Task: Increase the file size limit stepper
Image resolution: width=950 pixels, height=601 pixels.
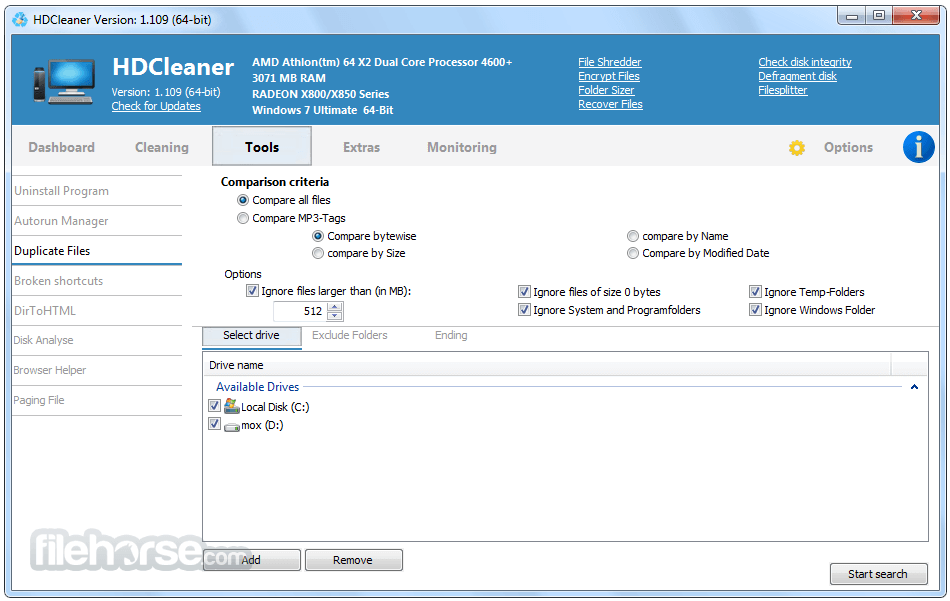Action: (x=334, y=307)
